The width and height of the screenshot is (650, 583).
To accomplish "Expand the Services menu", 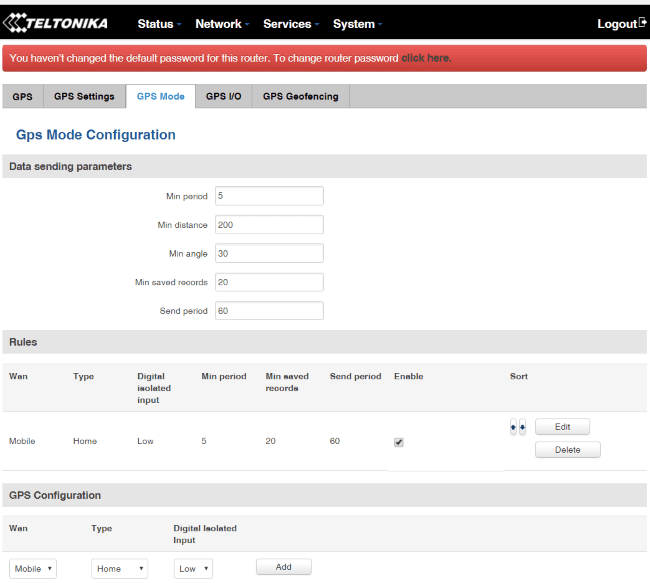I will 290,24.
